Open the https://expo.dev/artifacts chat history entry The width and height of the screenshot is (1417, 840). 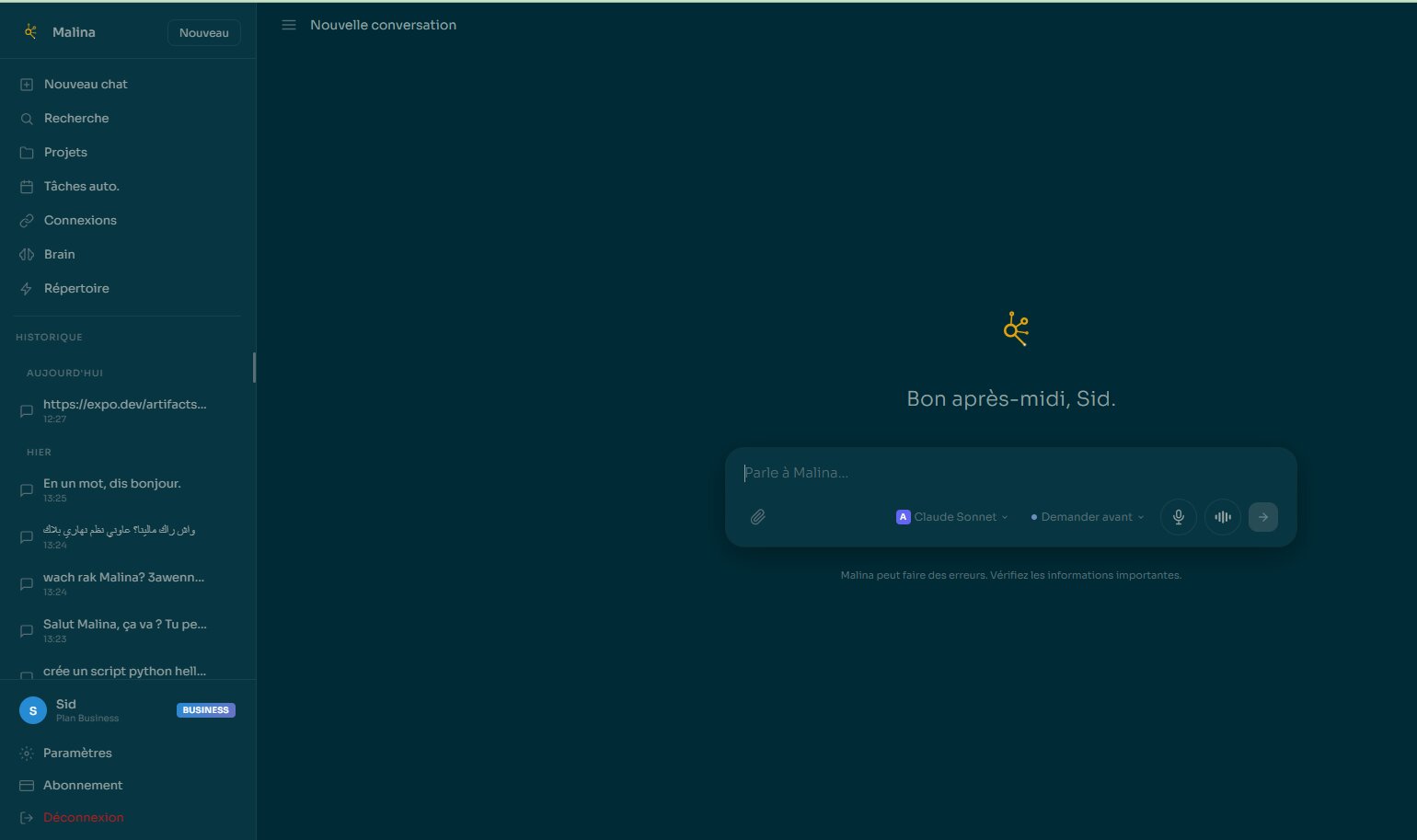[128, 410]
